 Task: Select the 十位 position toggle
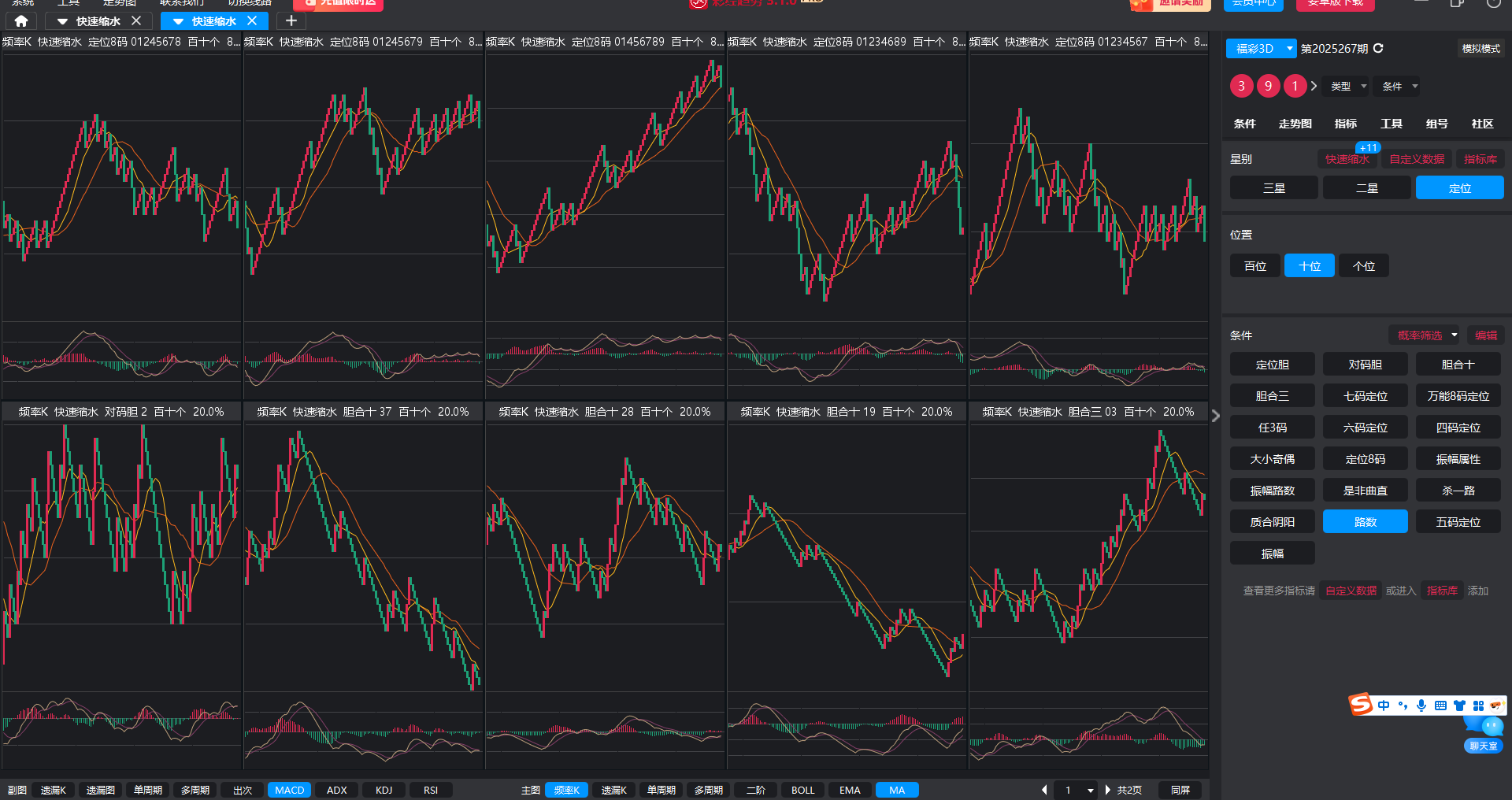pyautogui.click(x=1309, y=266)
